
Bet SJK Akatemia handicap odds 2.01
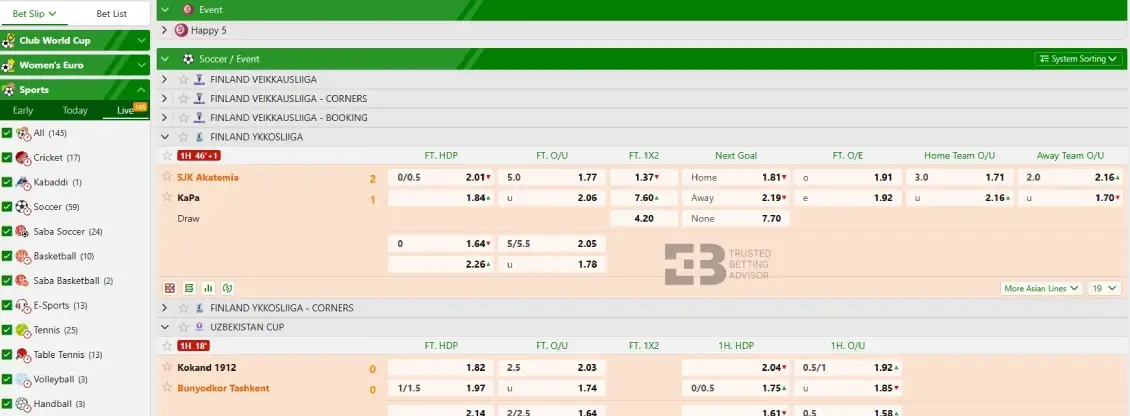tap(441, 177)
